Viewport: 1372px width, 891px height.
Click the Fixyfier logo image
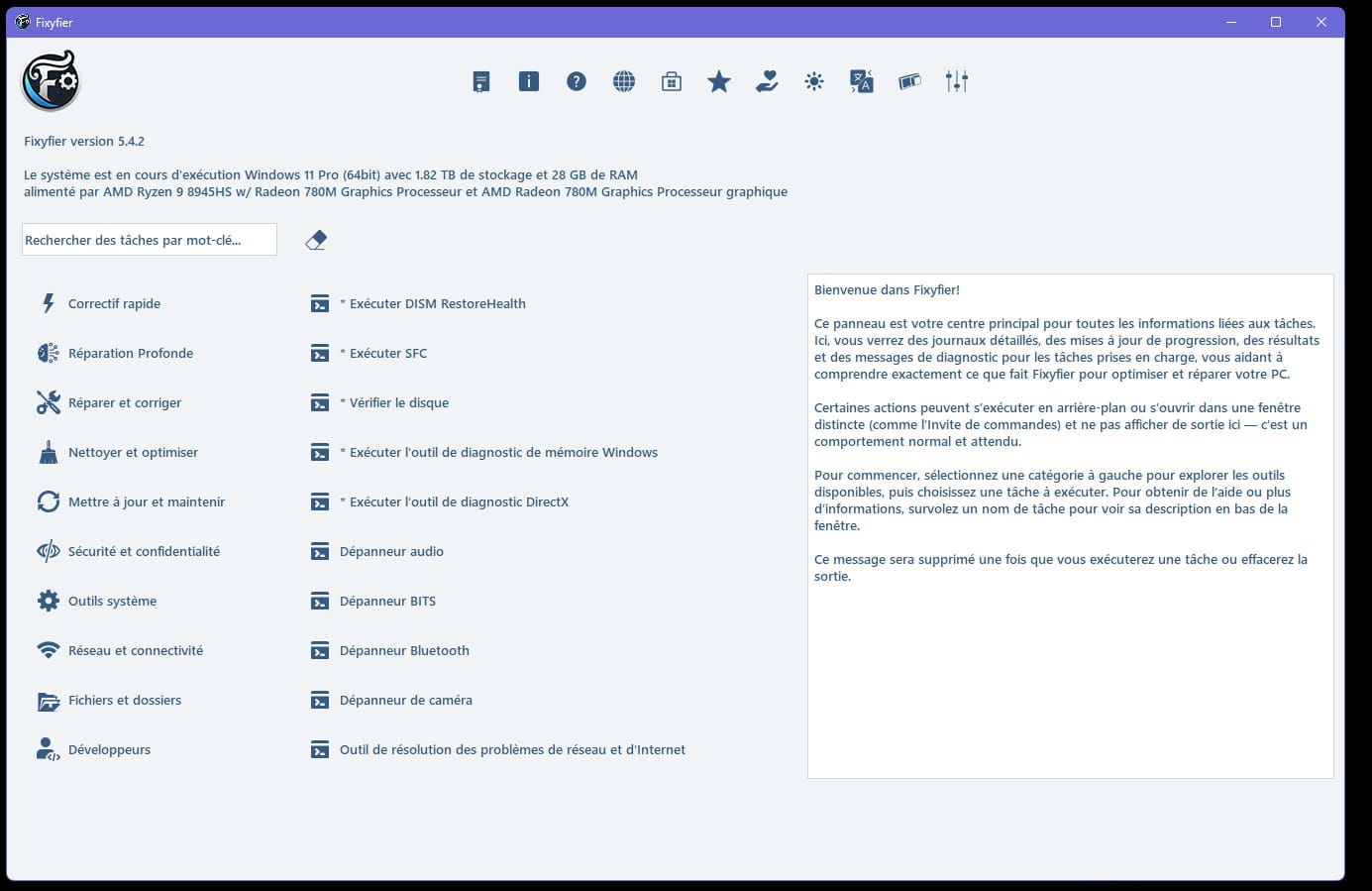(x=51, y=81)
